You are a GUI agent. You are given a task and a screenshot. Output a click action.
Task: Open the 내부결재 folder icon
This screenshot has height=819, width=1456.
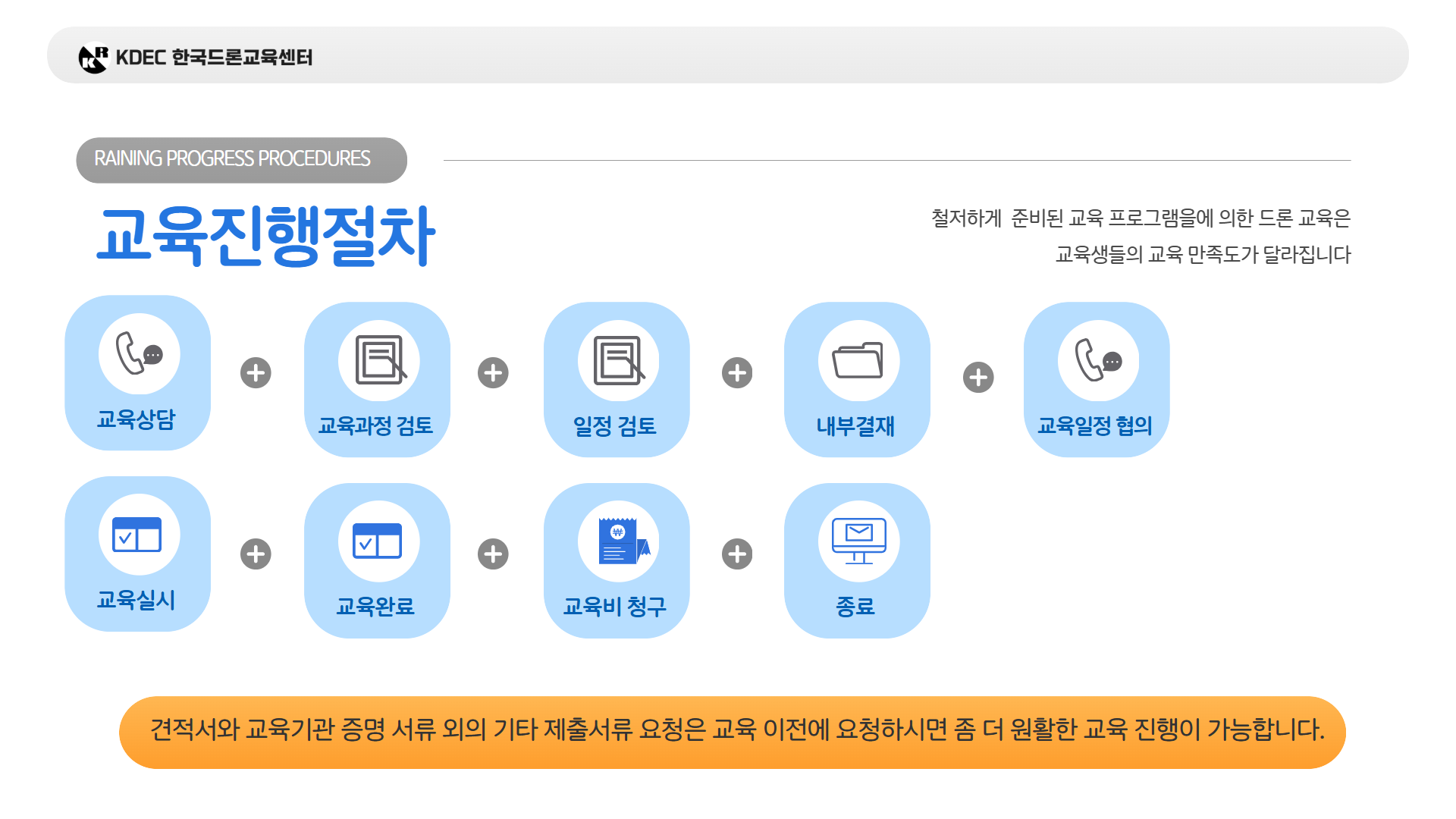(x=857, y=359)
